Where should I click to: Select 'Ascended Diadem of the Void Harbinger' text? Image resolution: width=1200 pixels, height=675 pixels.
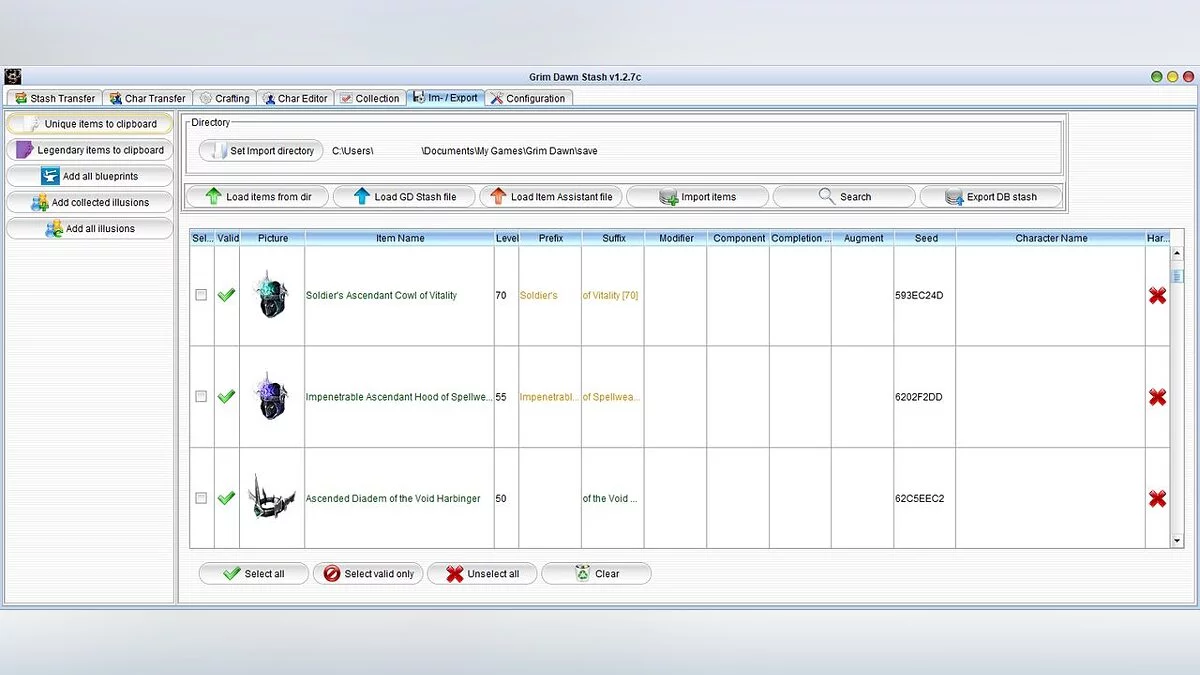tap(393, 498)
